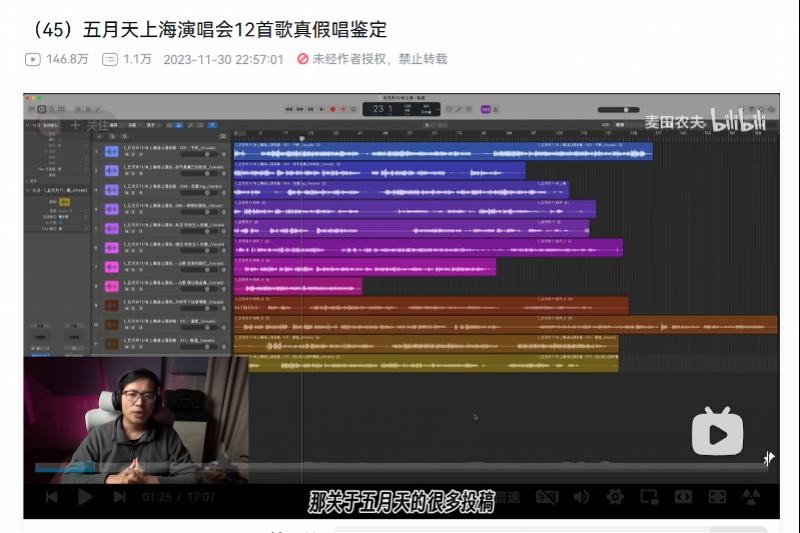
Task: Mute the first audio track with M
Action: tap(126, 155)
